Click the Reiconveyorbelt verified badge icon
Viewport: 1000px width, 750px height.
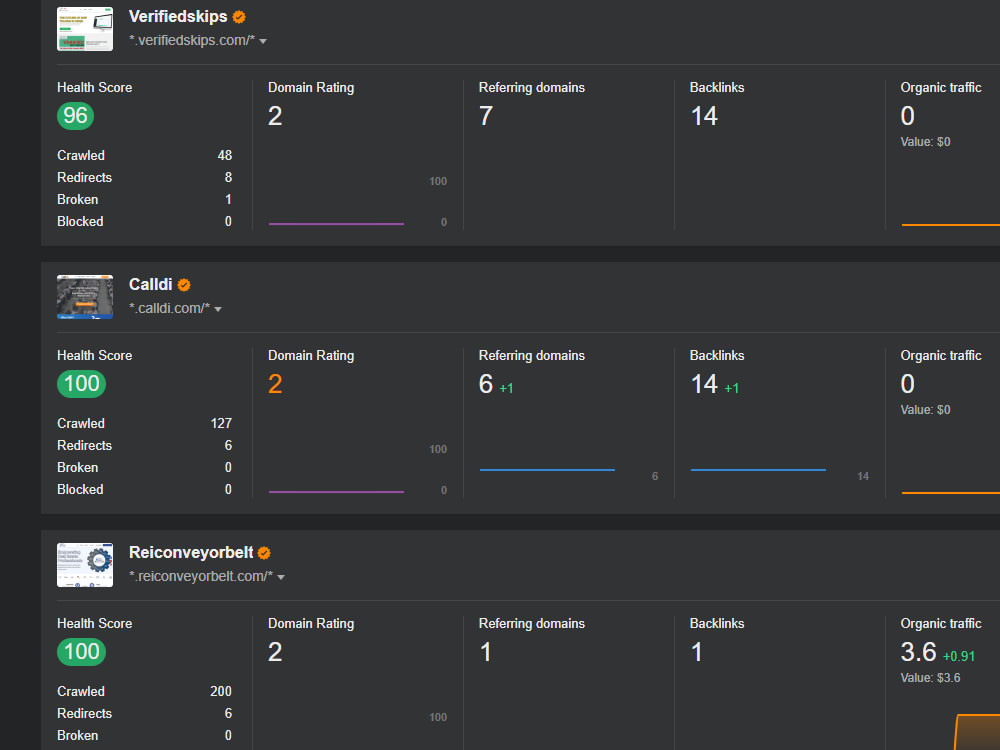[265, 553]
